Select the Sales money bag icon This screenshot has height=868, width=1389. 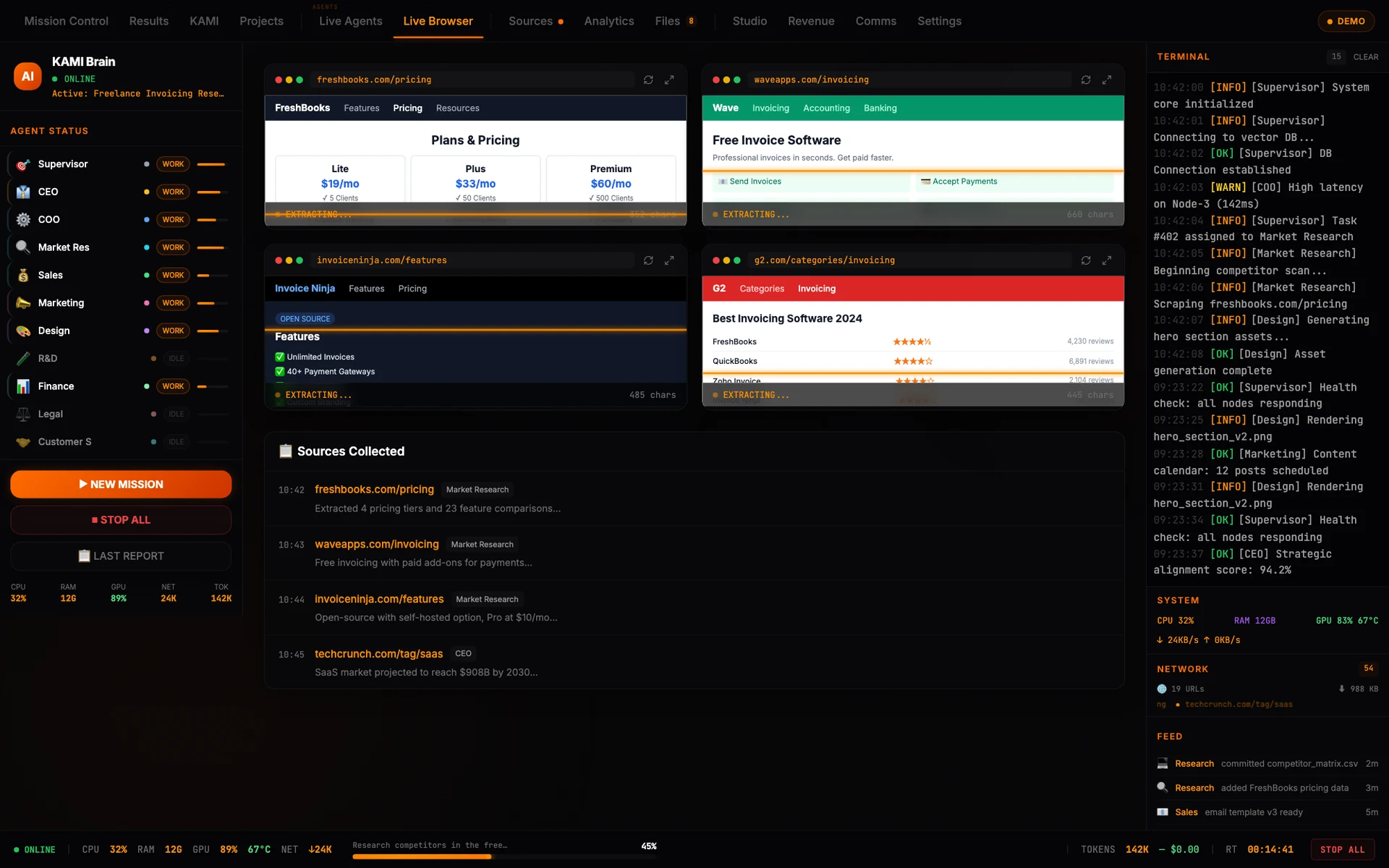(x=23, y=275)
